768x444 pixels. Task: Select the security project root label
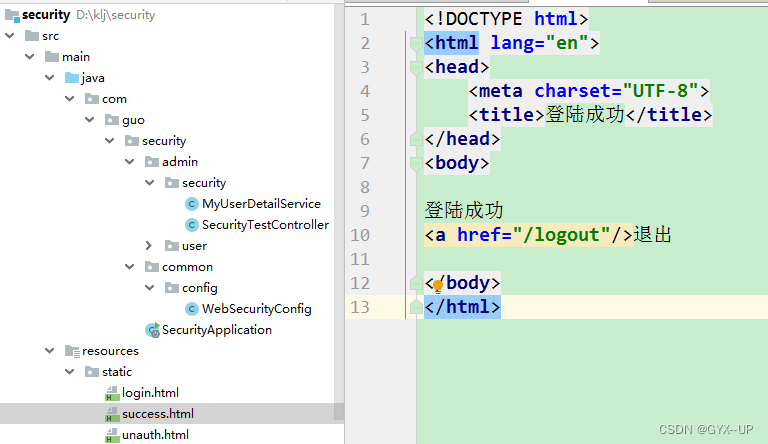click(x=46, y=15)
